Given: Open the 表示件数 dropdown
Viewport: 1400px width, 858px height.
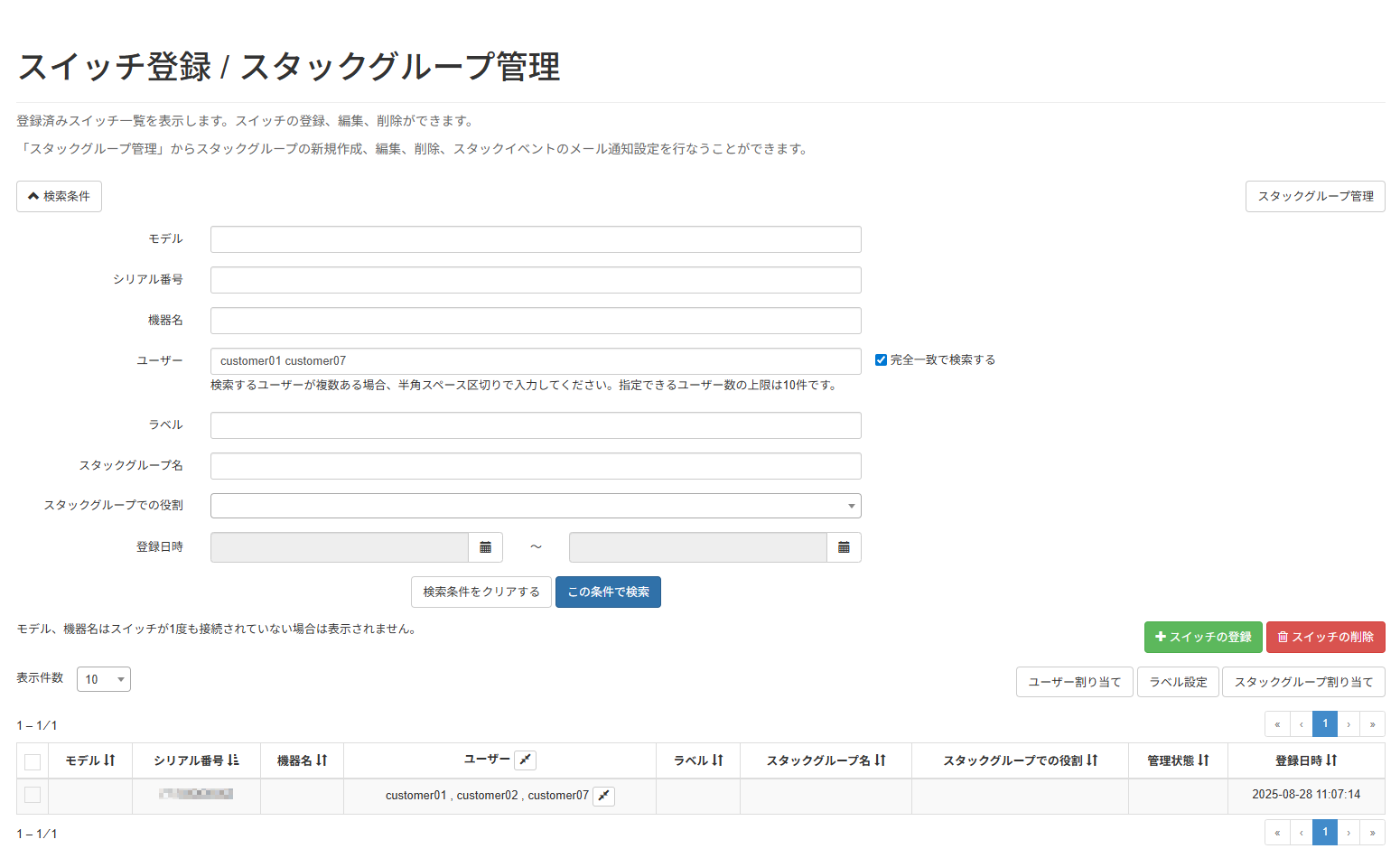Looking at the screenshot, I should point(103,678).
